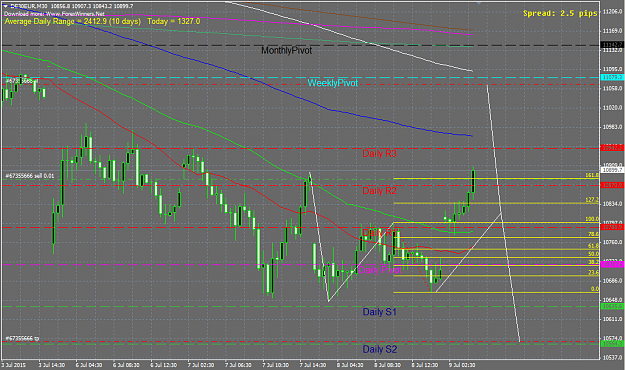The height and width of the screenshot is (370, 625).
Task: Click 10686.0 on the price scale
Action: pos(613,281)
